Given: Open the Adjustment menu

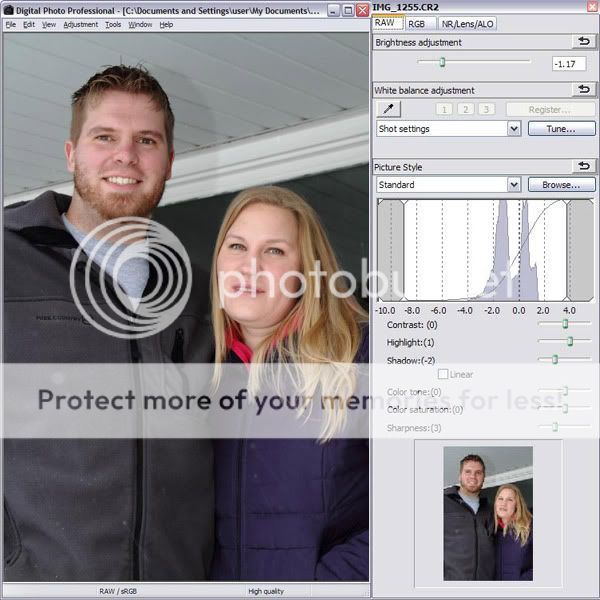Looking at the screenshot, I should (80, 24).
